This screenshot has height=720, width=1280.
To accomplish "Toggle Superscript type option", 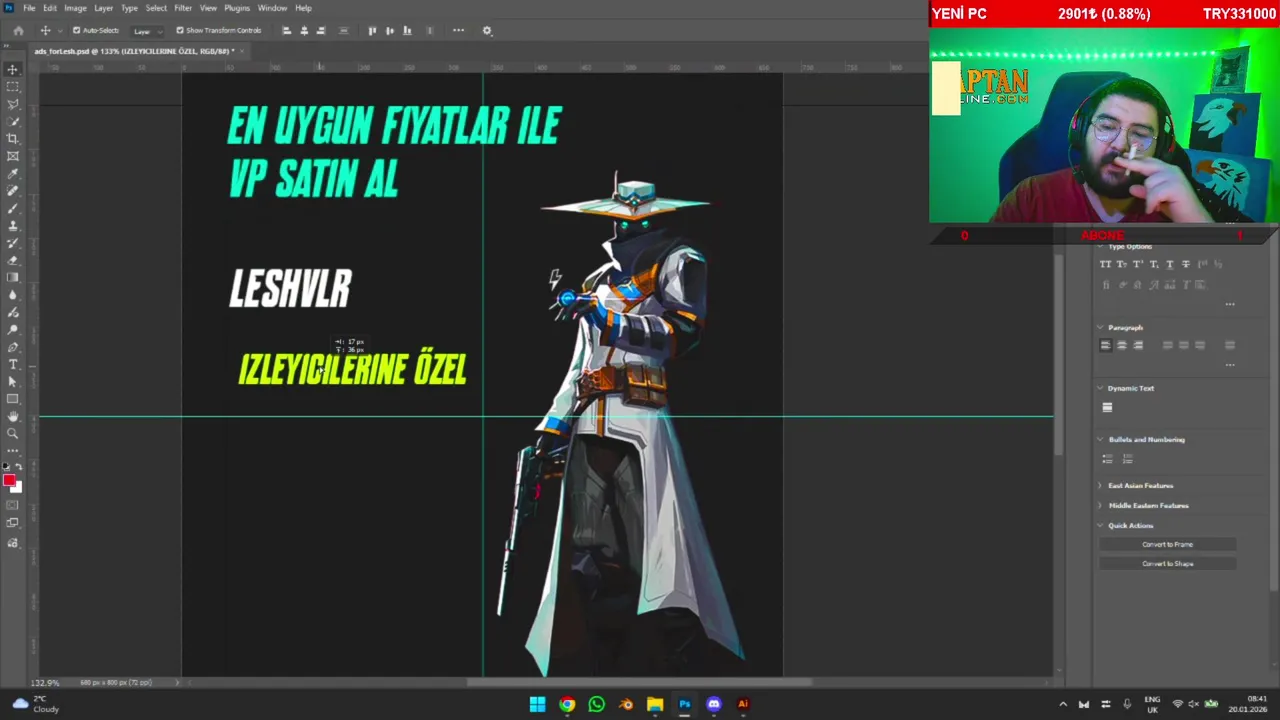I will (1138, 264).
